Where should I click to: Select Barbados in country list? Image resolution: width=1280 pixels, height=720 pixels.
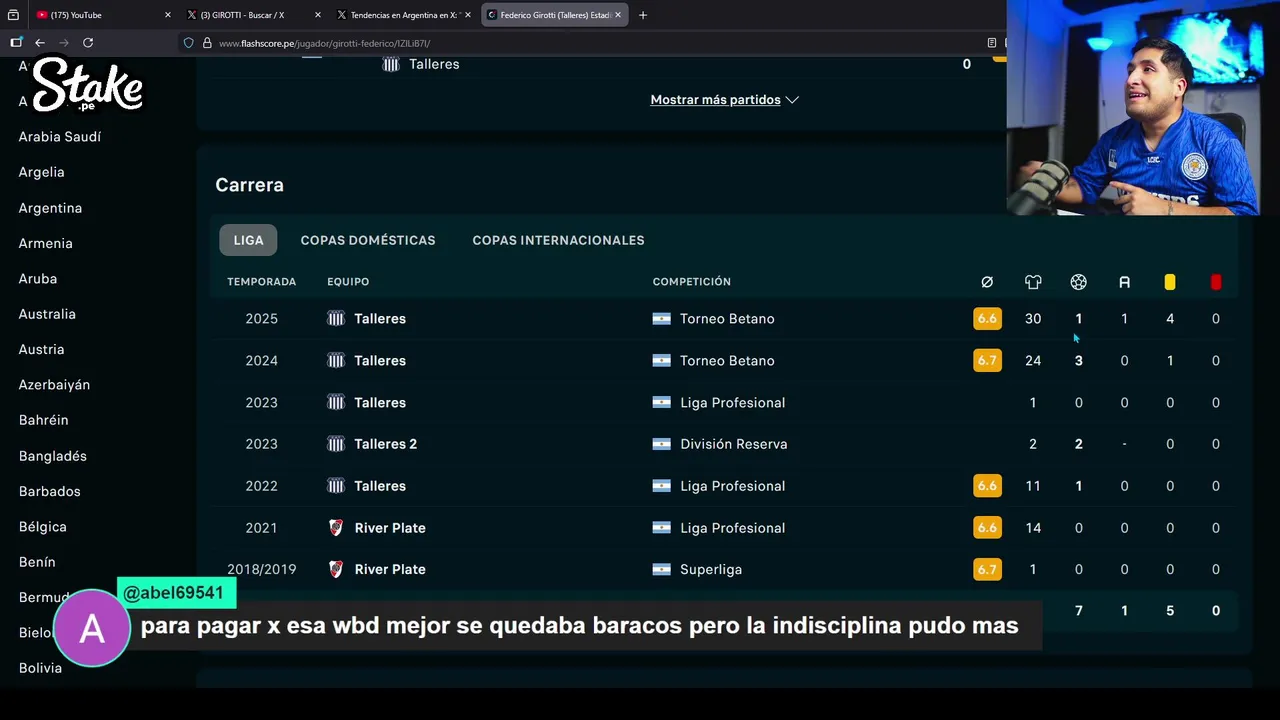tap(49, 491)
